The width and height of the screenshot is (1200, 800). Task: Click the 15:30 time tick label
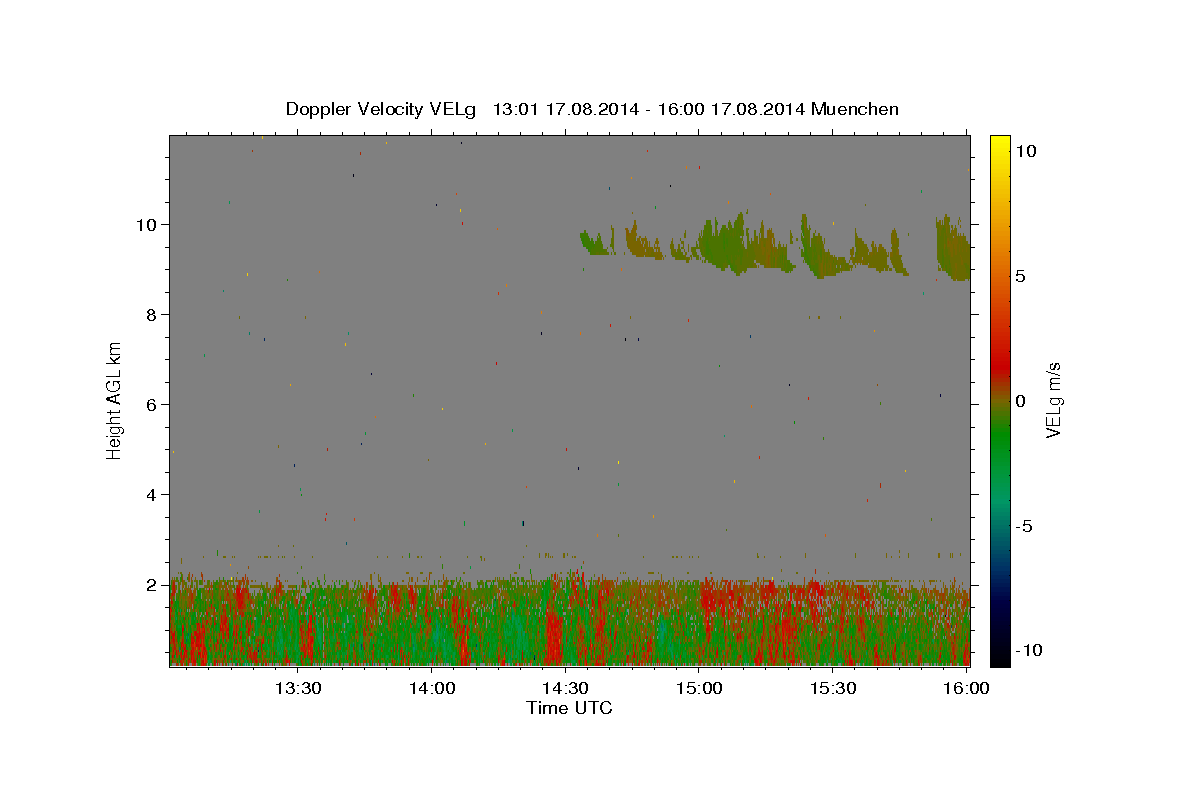click(833, 688)
